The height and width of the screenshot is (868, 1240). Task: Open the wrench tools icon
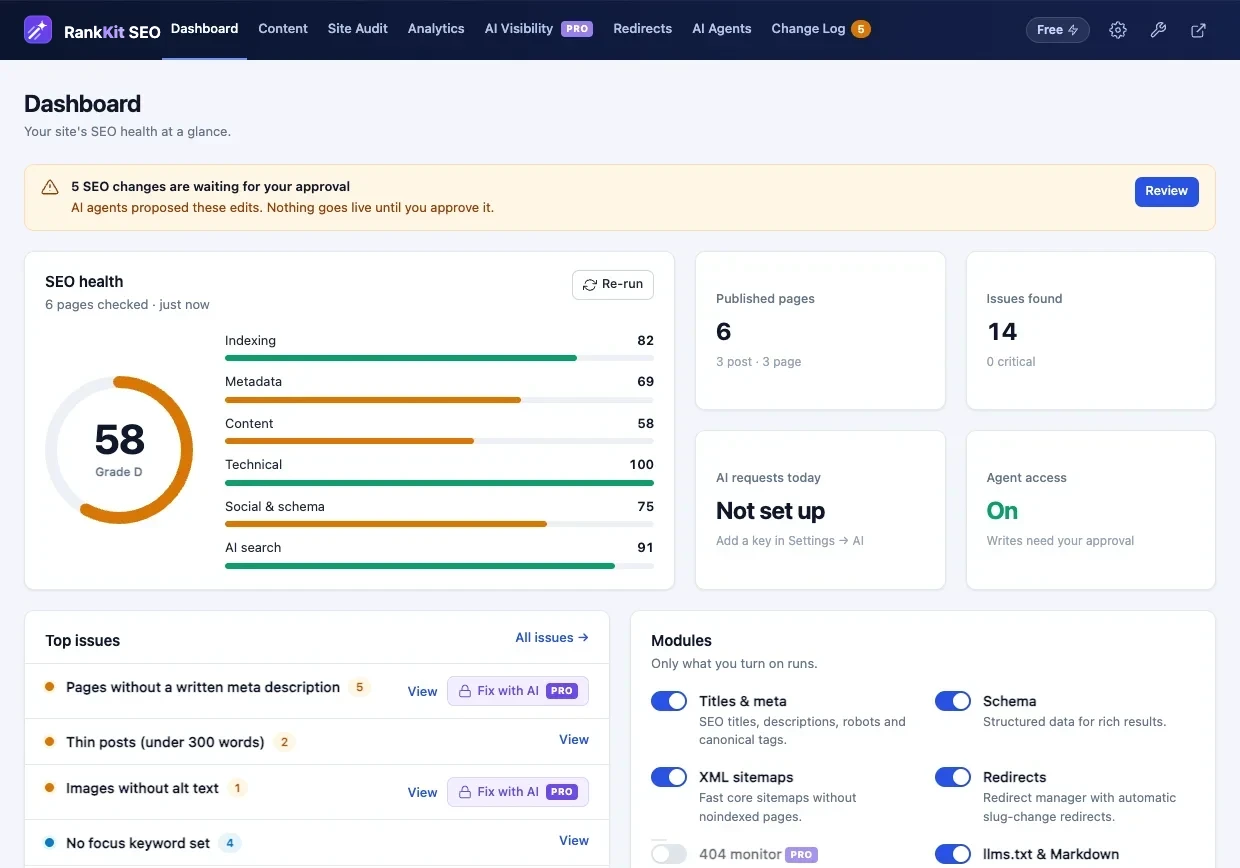1158,30
